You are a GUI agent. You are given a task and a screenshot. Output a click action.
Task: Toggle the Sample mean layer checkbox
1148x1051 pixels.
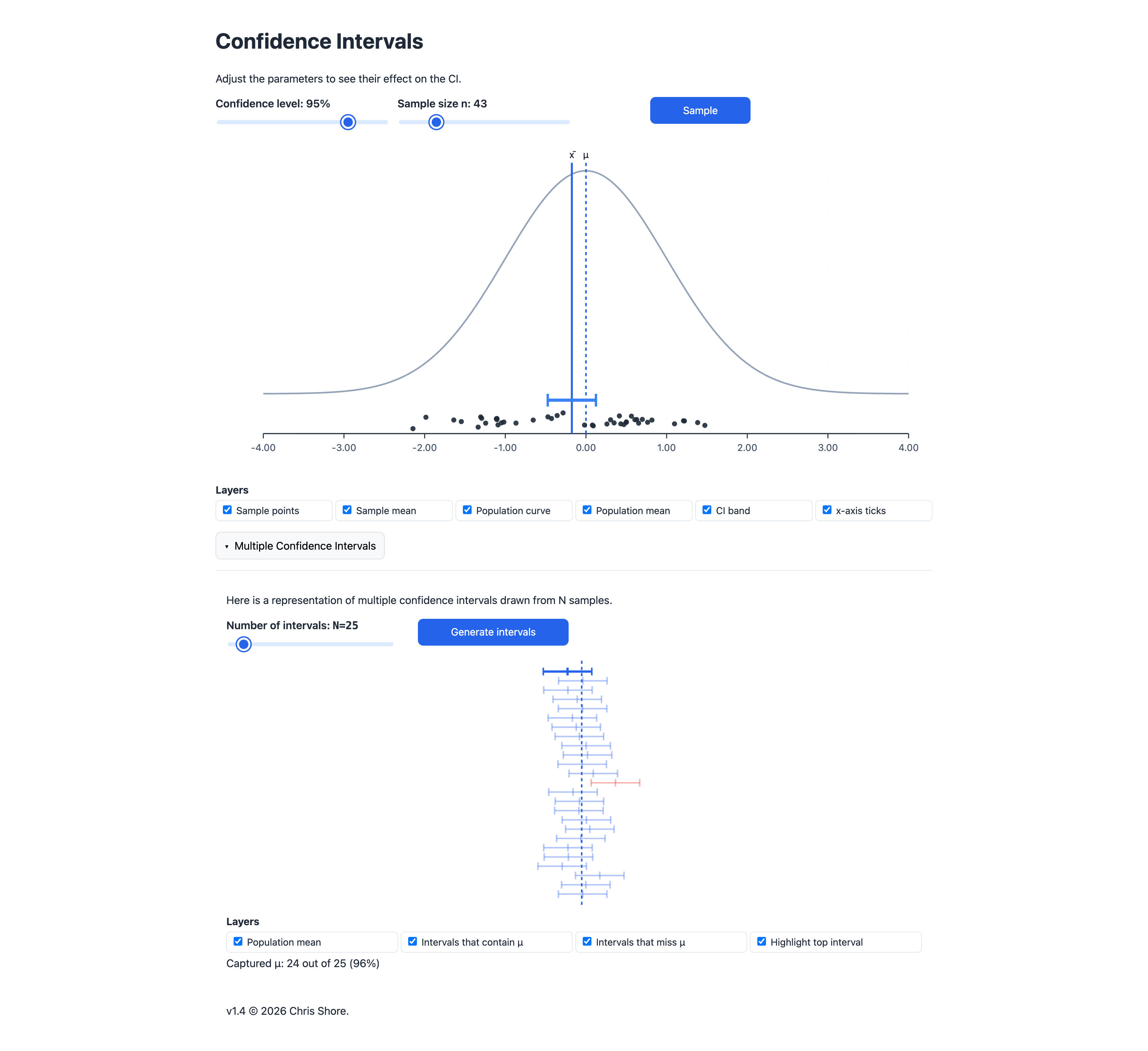click(x=347, y=510)
